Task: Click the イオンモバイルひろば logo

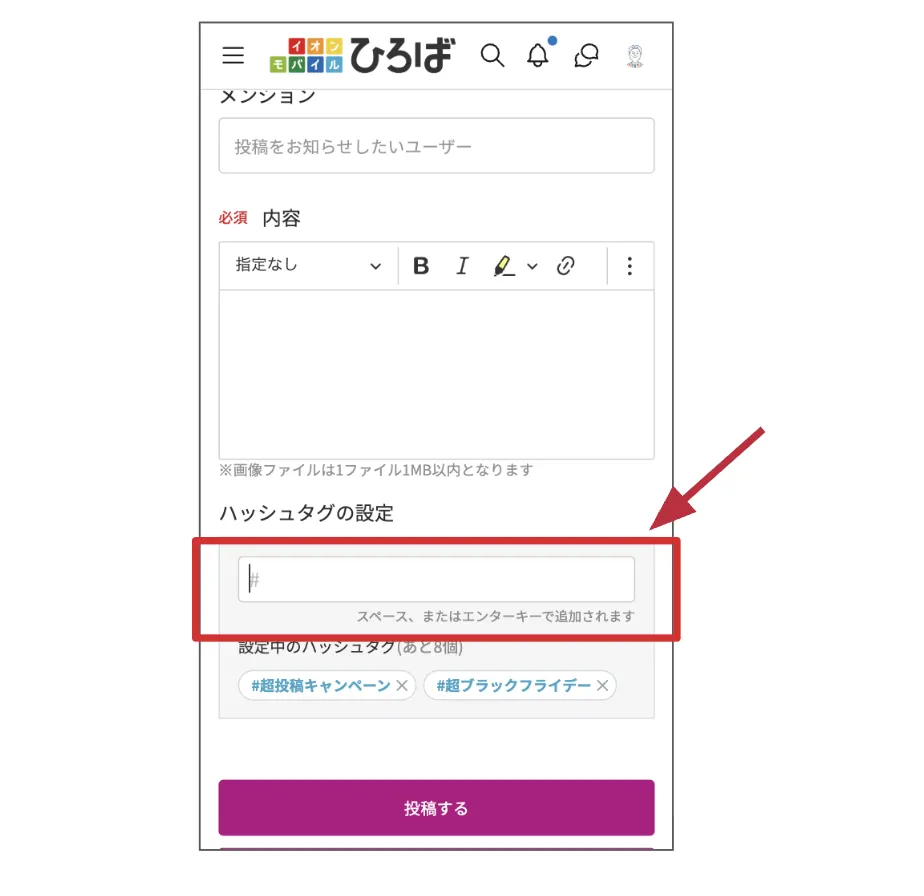Action: [362, 55]
